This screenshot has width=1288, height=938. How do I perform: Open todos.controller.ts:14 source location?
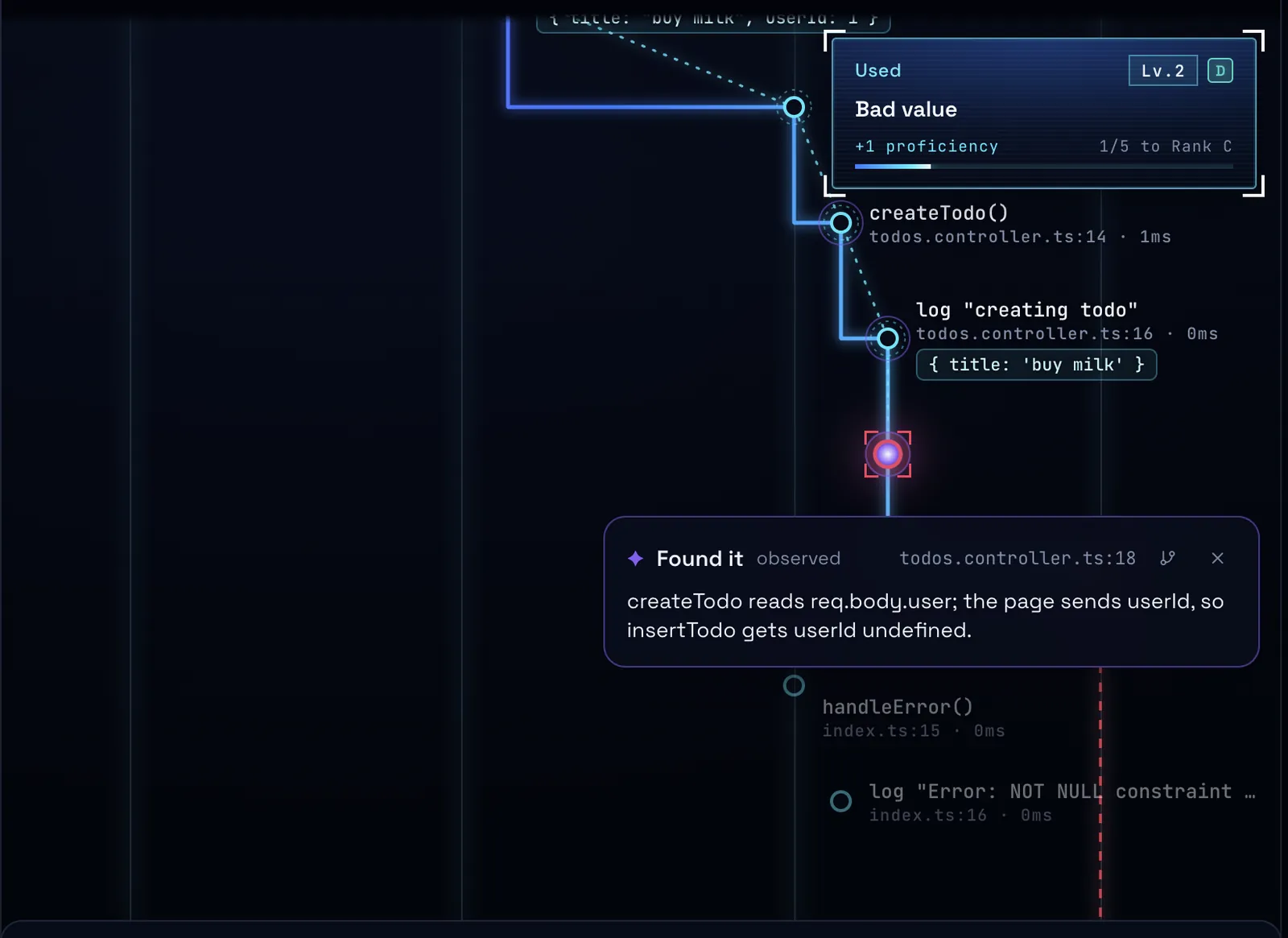coord(988,237)
